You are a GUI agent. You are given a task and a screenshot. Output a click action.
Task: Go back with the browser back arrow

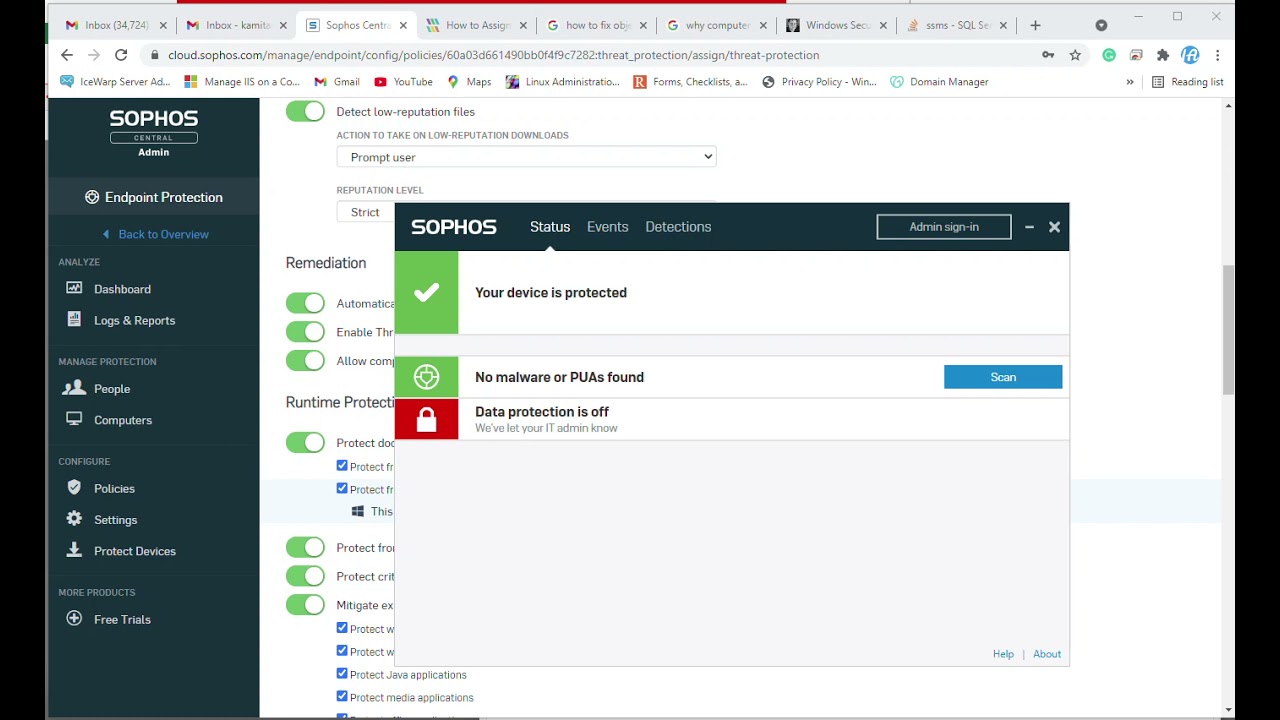coord(67,55)
